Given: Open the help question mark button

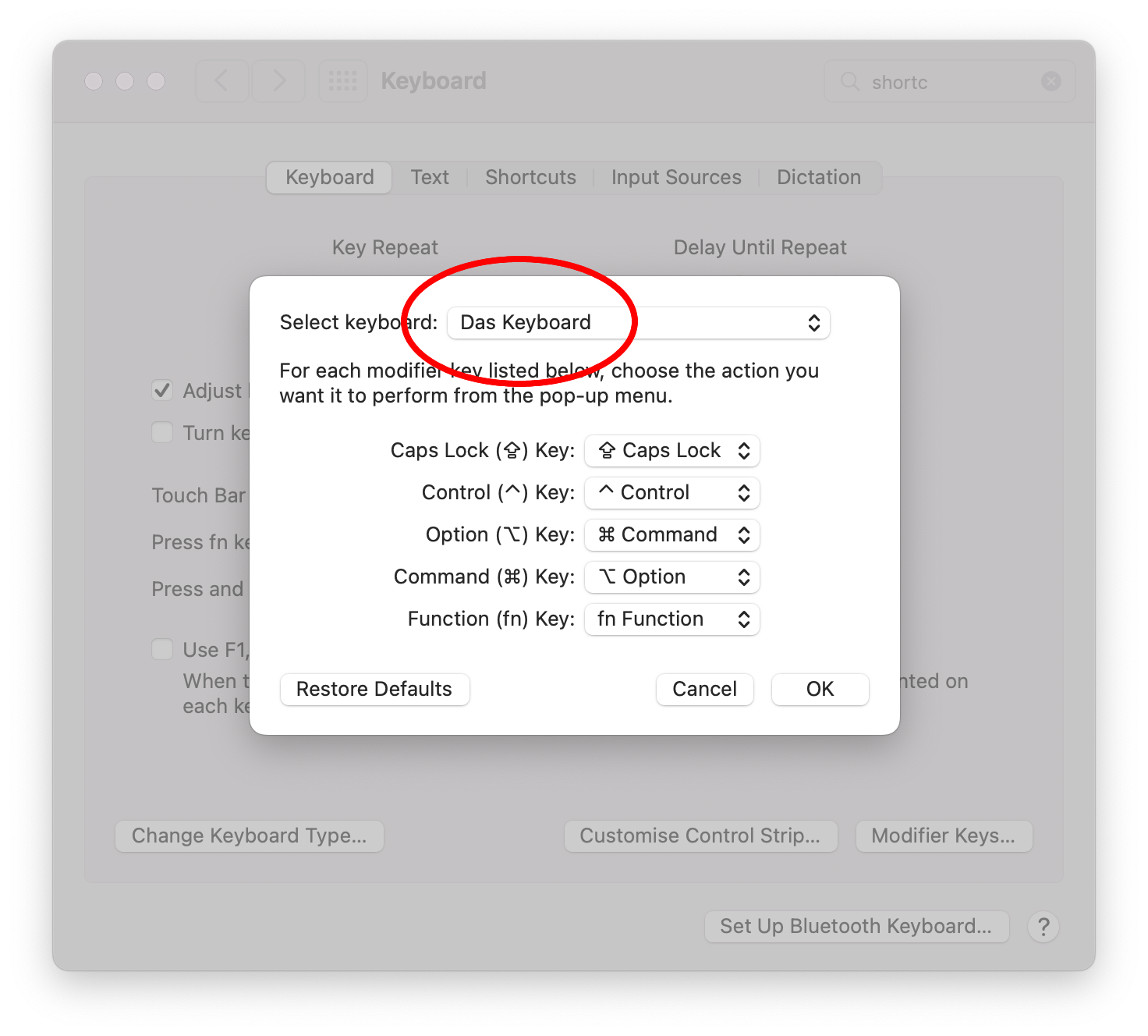Looking at the screenshot, I should (x=1043, y=927).
